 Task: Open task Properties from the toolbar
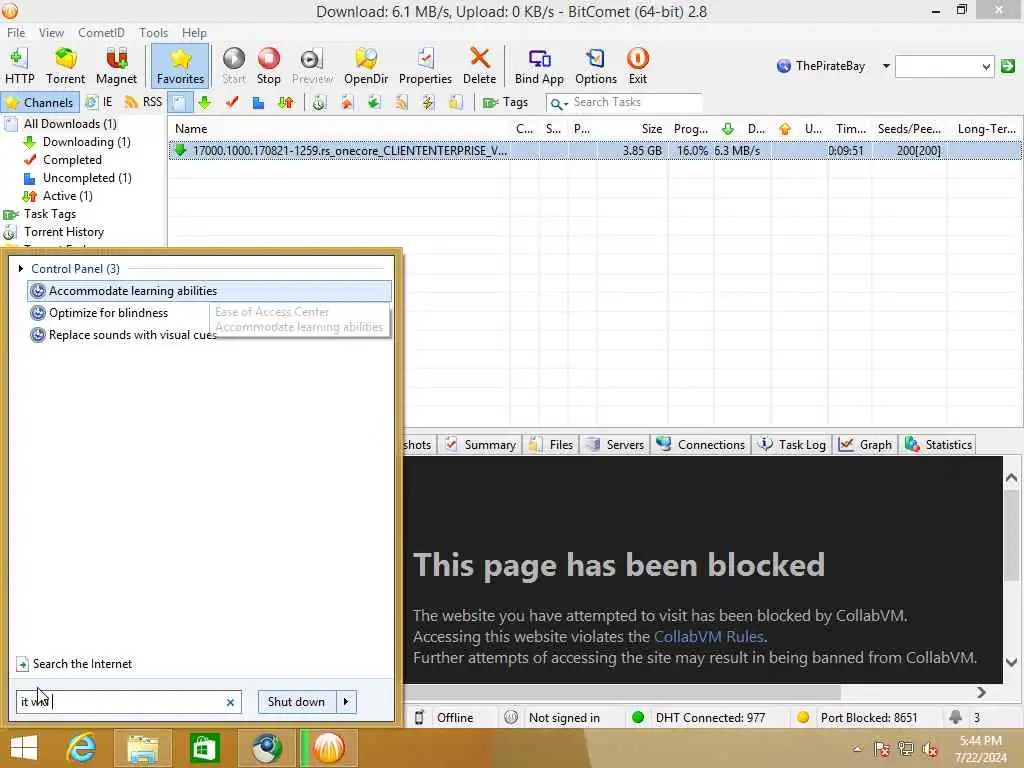pos(425,66)
